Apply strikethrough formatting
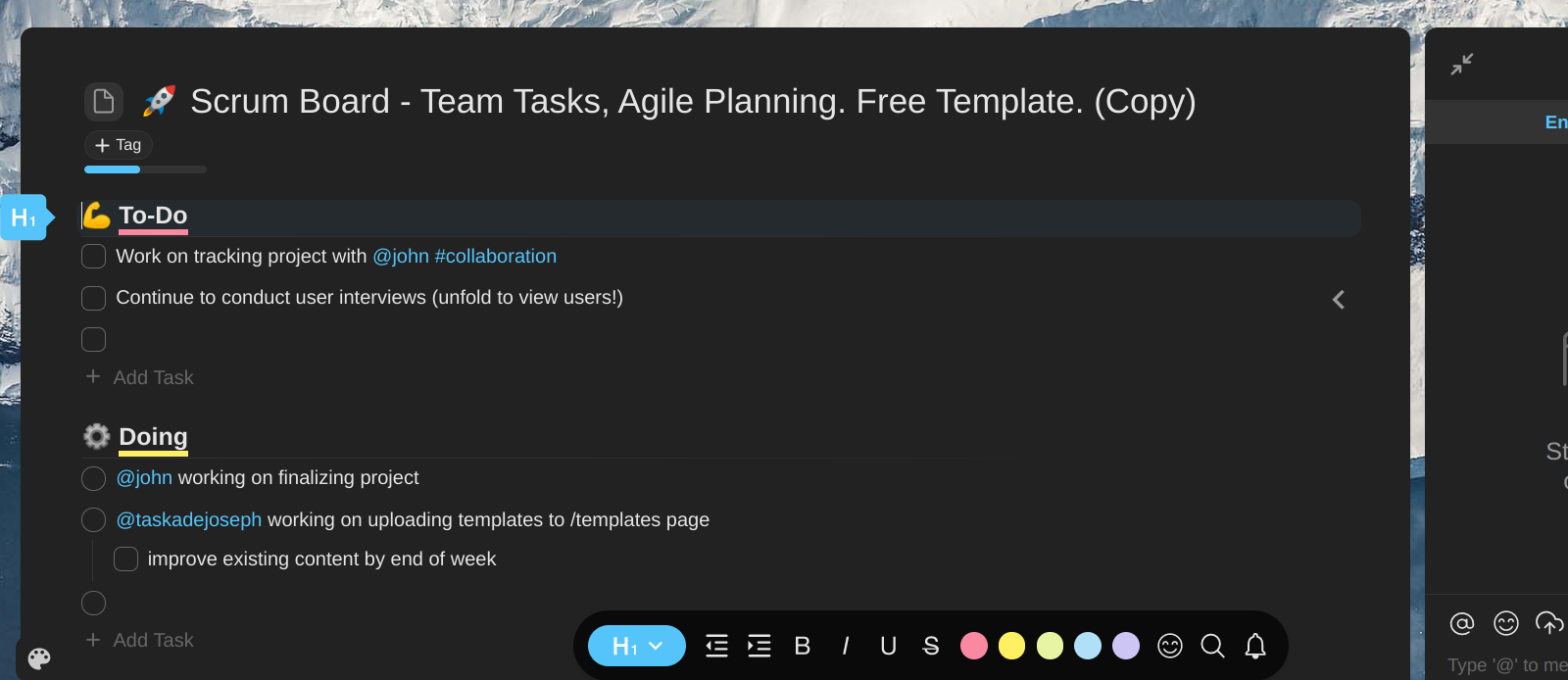This screenshot has width=1568, height=680. click(931, 646)
